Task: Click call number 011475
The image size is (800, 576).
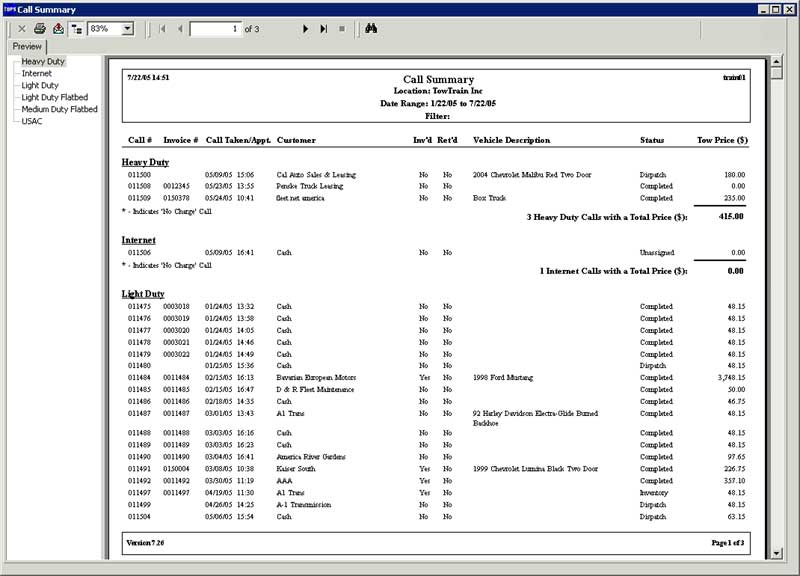Action: click(139, 307)
